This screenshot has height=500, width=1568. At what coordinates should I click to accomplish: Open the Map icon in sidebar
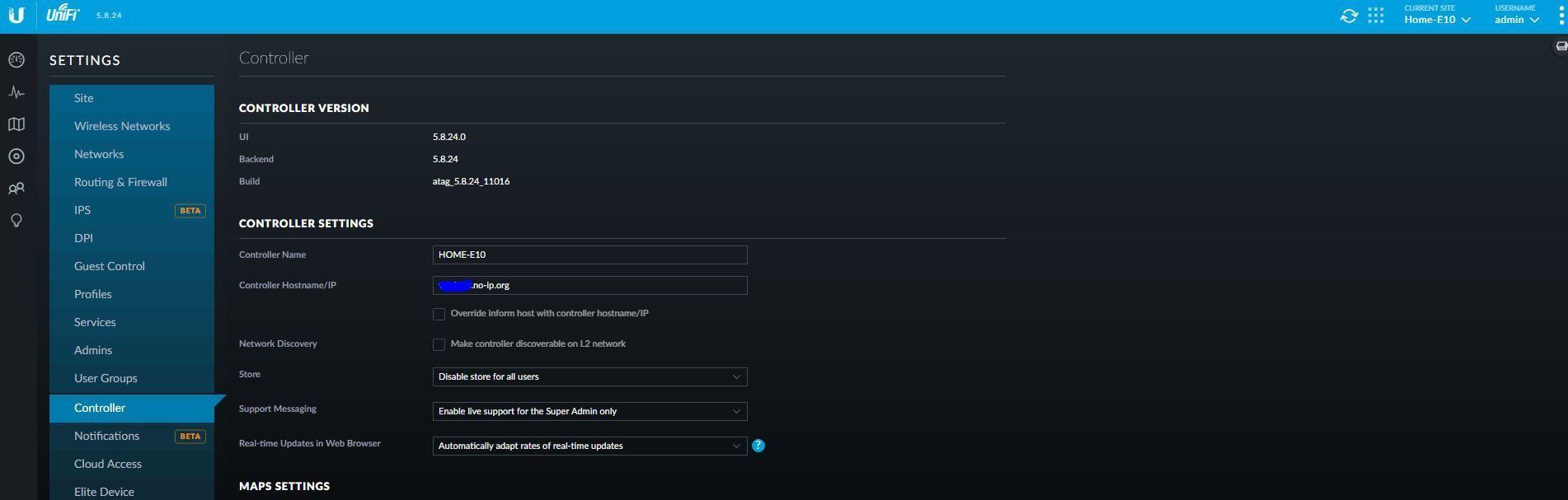16,124
